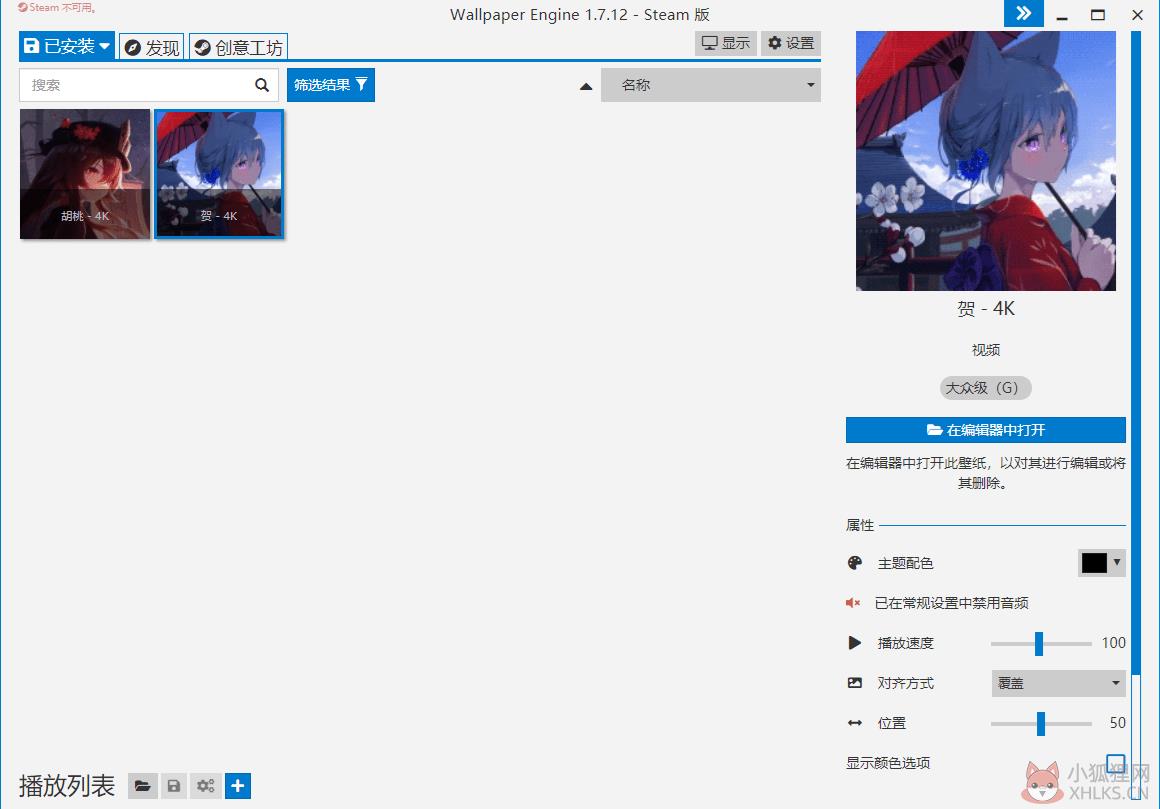This screenshot has width=1160, height=809.
Task: Expand the 对齐方式 覆盖 dropdown
Action: click(x=1058, y=683)
